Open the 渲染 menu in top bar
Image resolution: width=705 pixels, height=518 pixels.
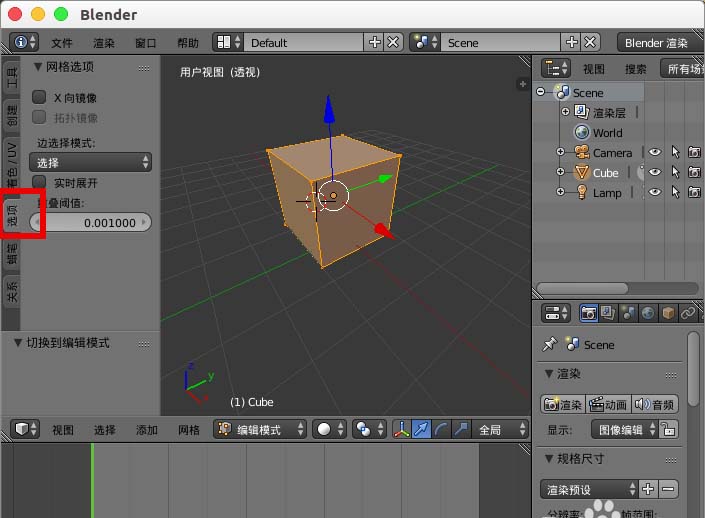104,43
